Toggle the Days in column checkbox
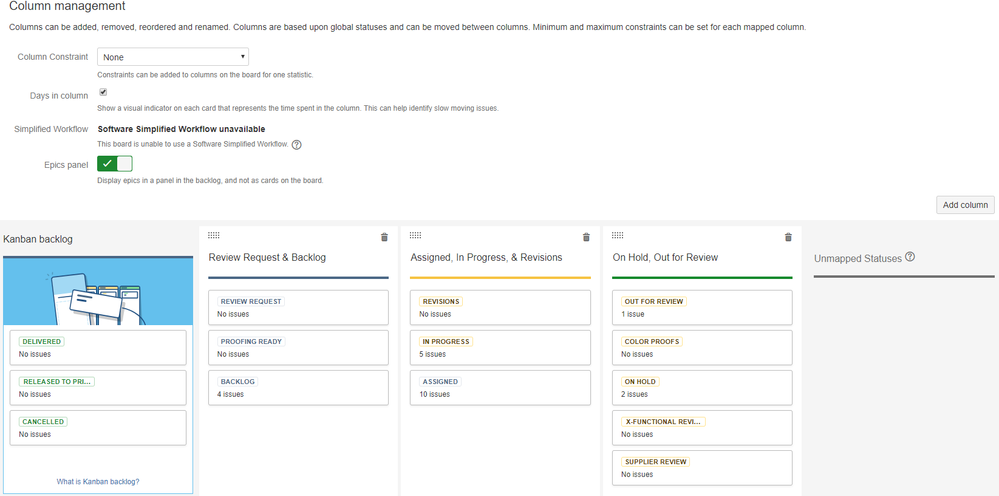 tap(103, 93)
